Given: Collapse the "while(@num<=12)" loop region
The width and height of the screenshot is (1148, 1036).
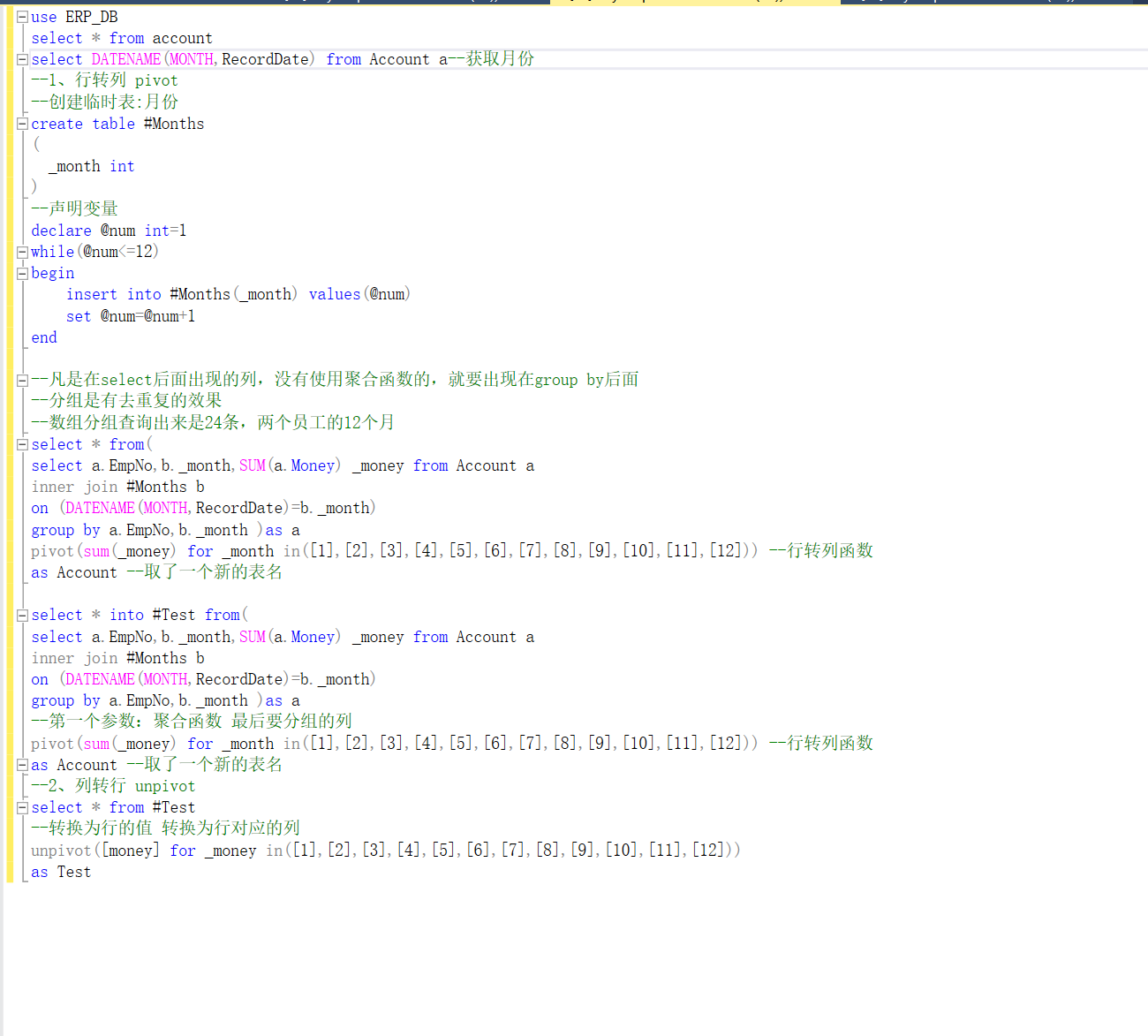Looking at the screenshot, I should (21, 251).
